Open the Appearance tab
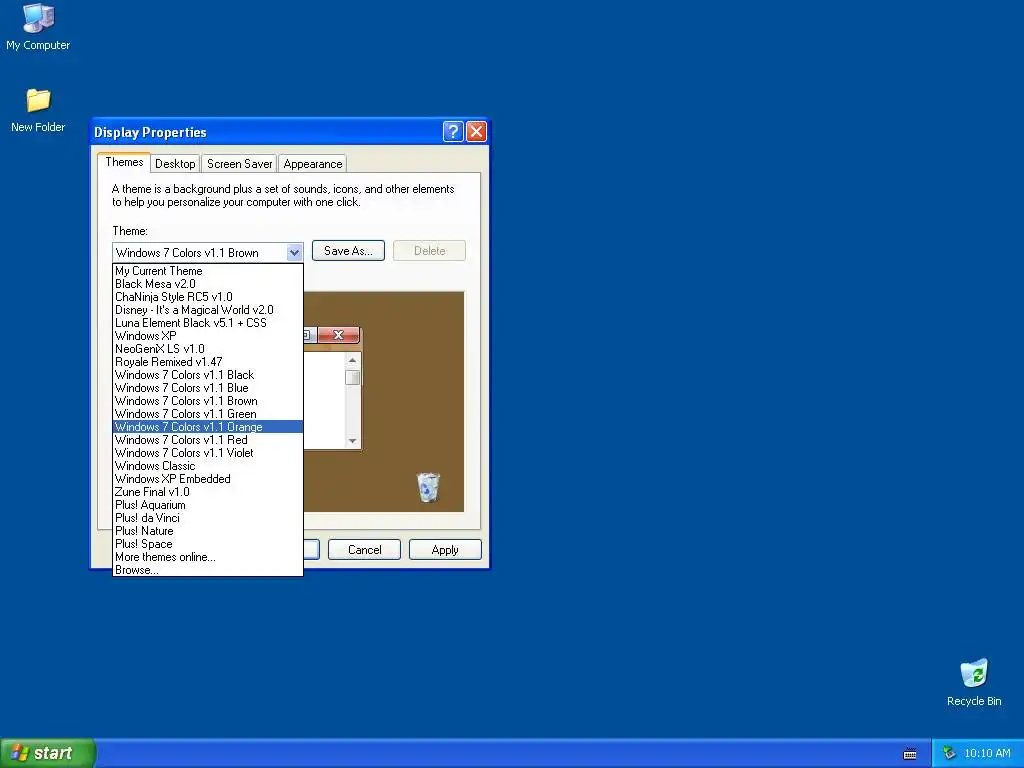 [x=313, y=164]
